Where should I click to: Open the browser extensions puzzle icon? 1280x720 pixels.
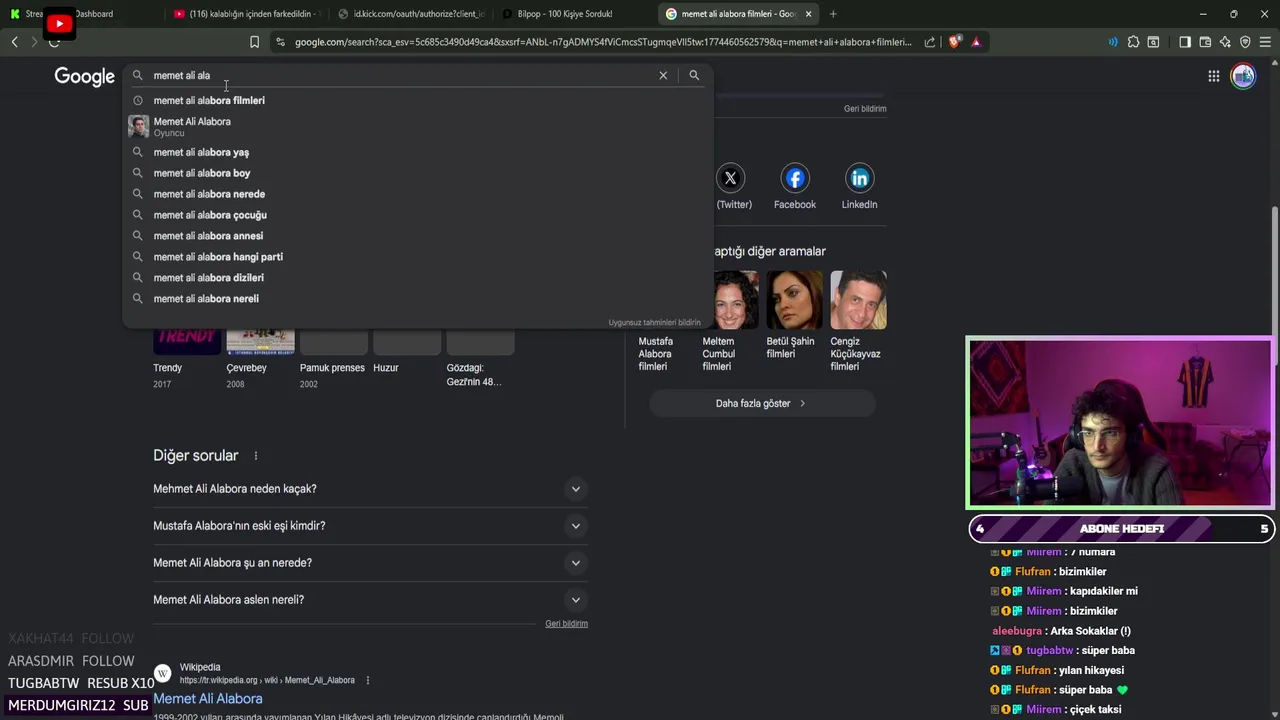pos(1133,42)
